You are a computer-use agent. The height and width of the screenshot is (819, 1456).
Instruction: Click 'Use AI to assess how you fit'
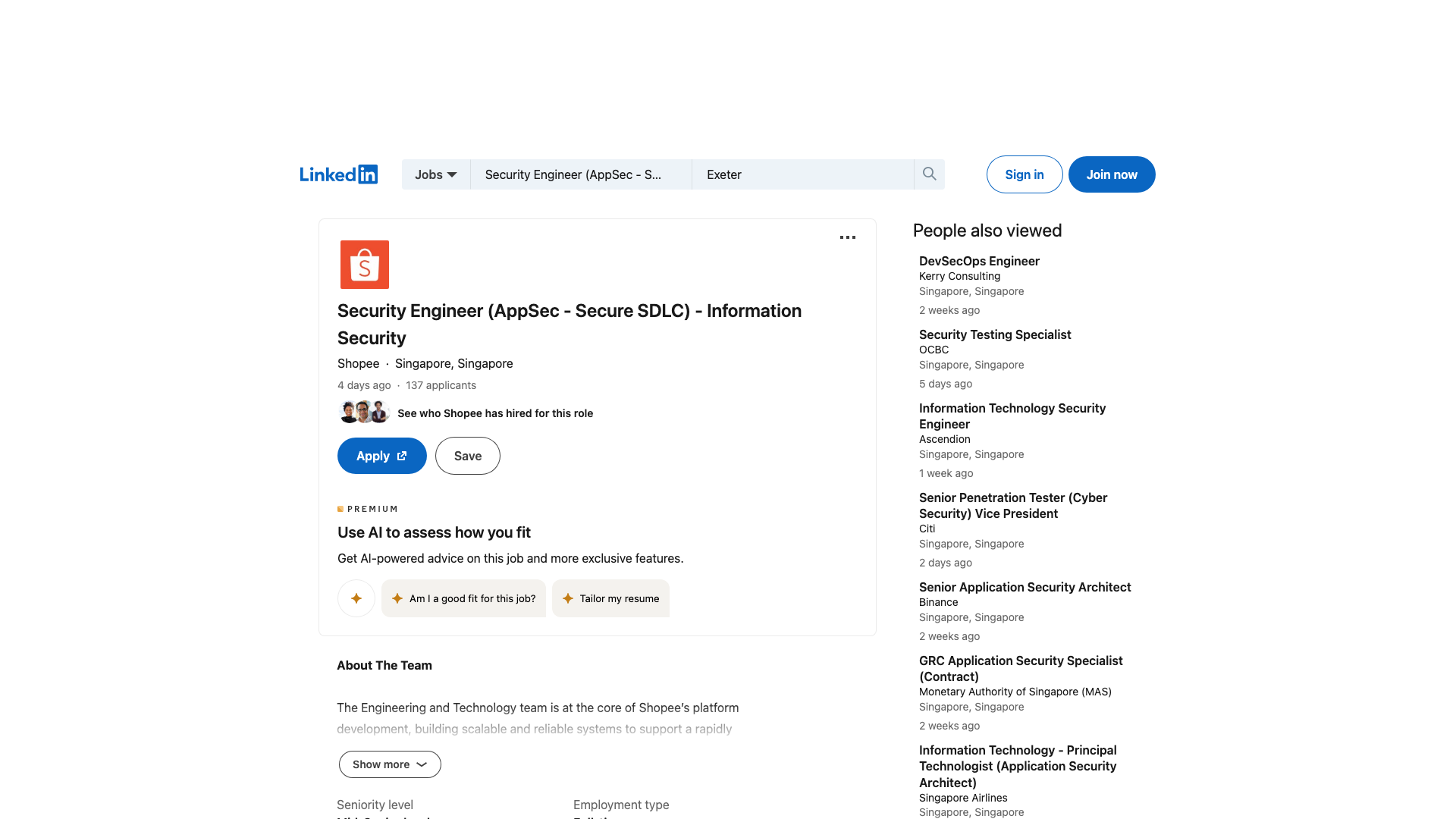(x=434, y=532)
